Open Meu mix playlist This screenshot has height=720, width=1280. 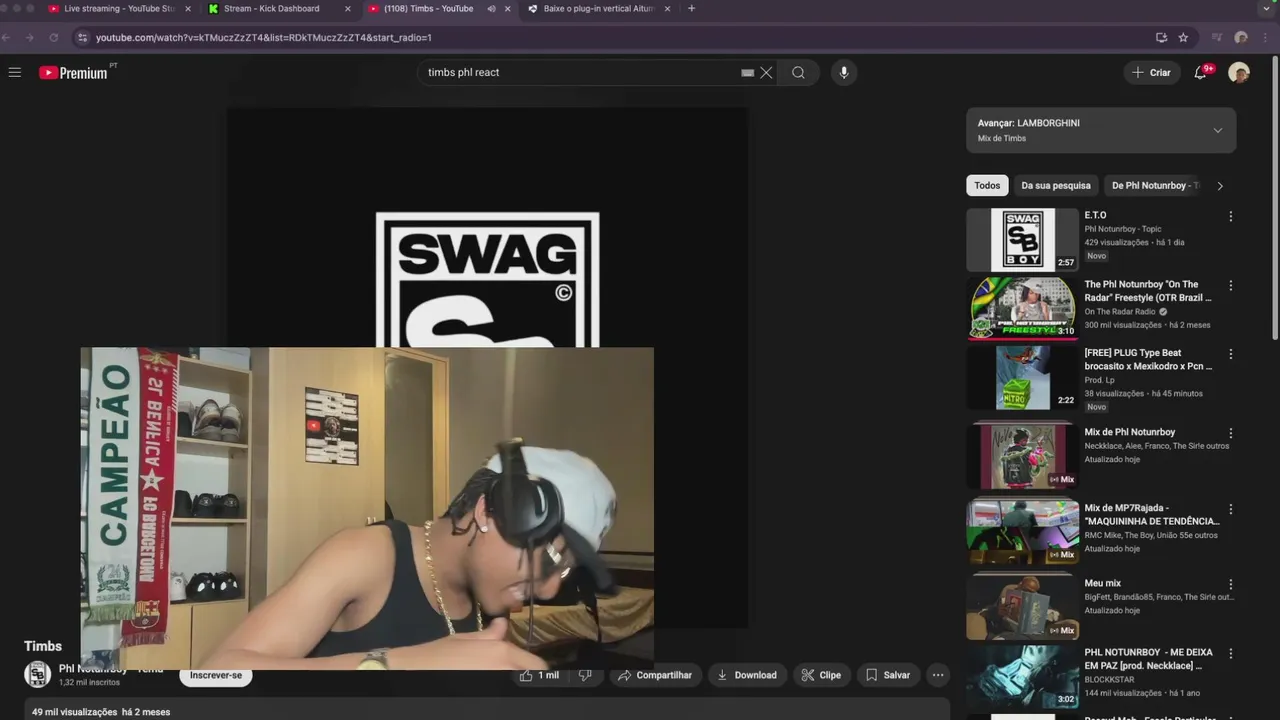click(1022, 606)
